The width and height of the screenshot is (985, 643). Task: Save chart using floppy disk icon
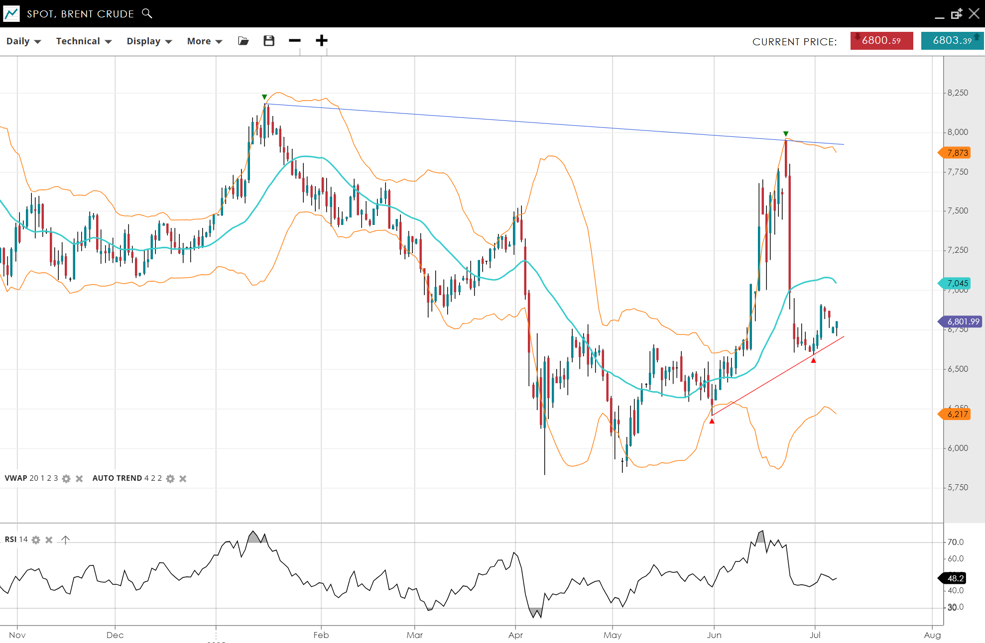pyautogui.click(x=269, y=41)
